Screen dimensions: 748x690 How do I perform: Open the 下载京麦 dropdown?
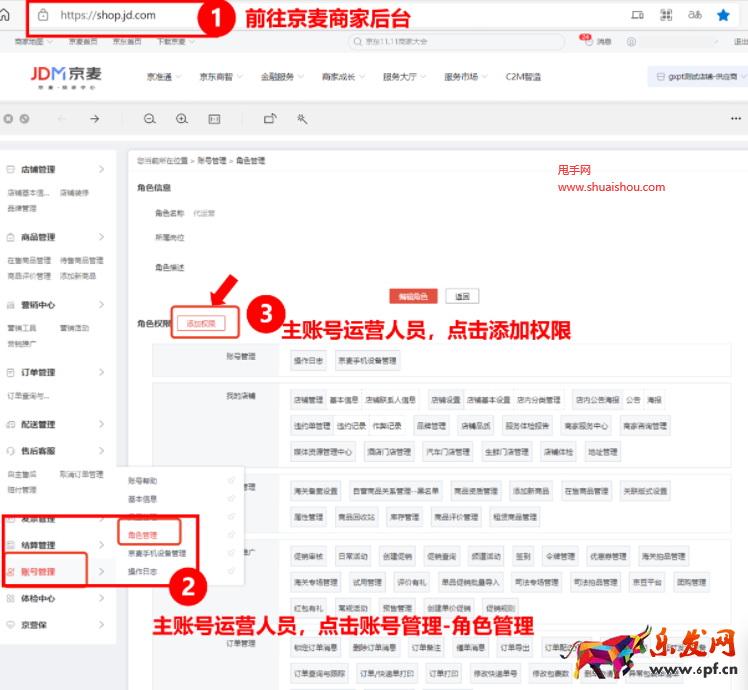176,42
